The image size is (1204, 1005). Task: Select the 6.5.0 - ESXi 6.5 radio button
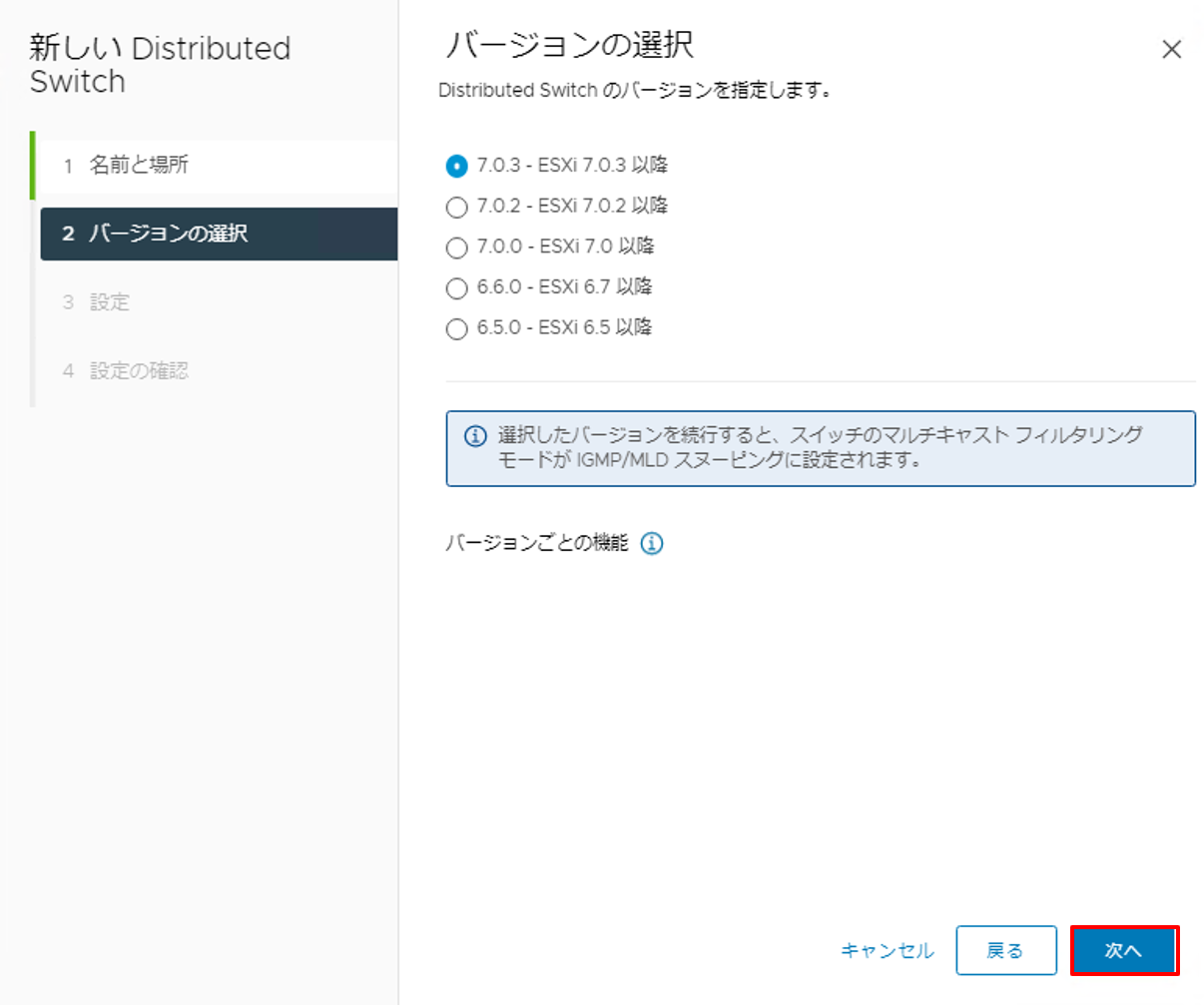tap(457, 328)
